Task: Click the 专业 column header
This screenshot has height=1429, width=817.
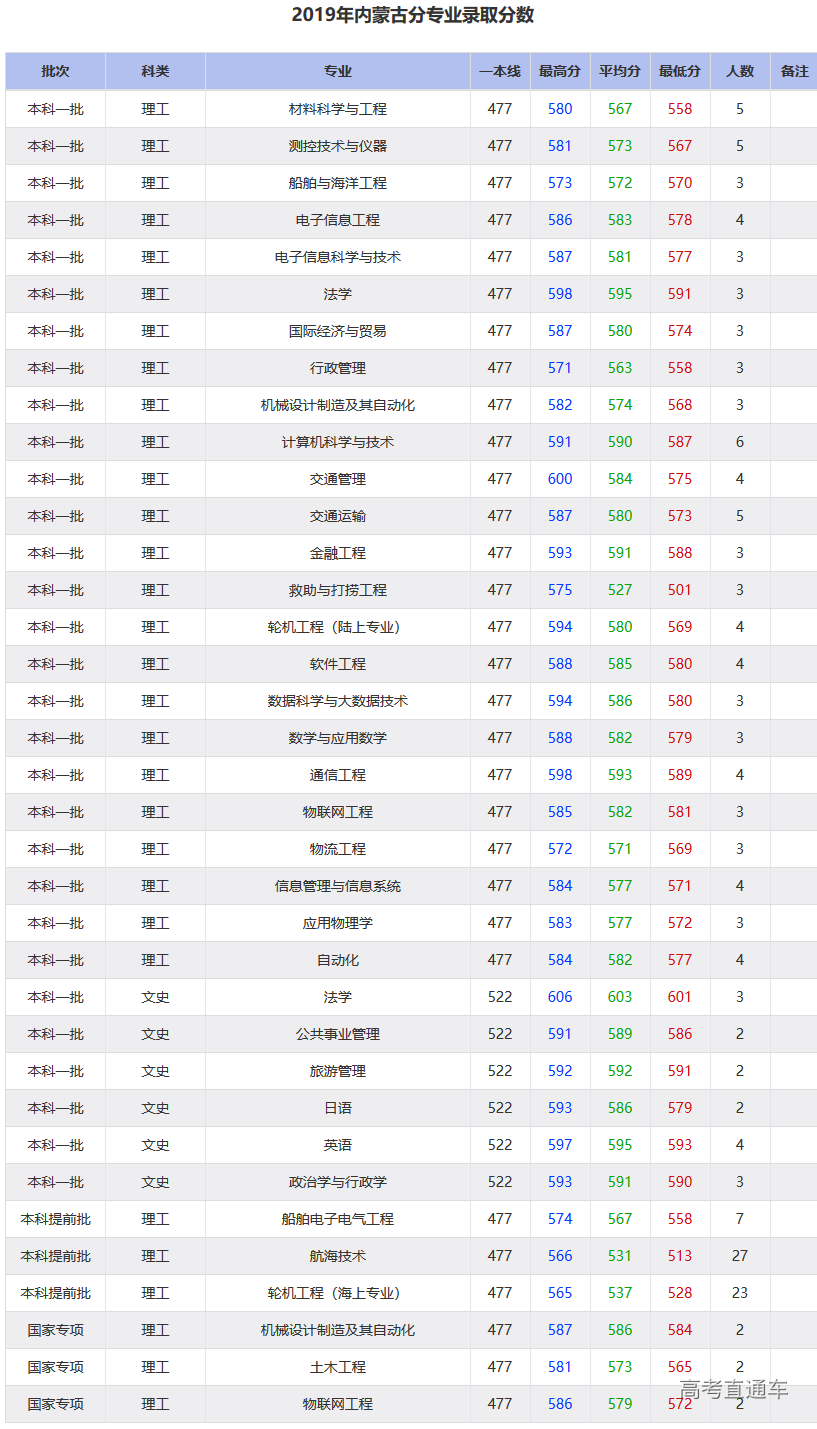Action: (337, 72)
